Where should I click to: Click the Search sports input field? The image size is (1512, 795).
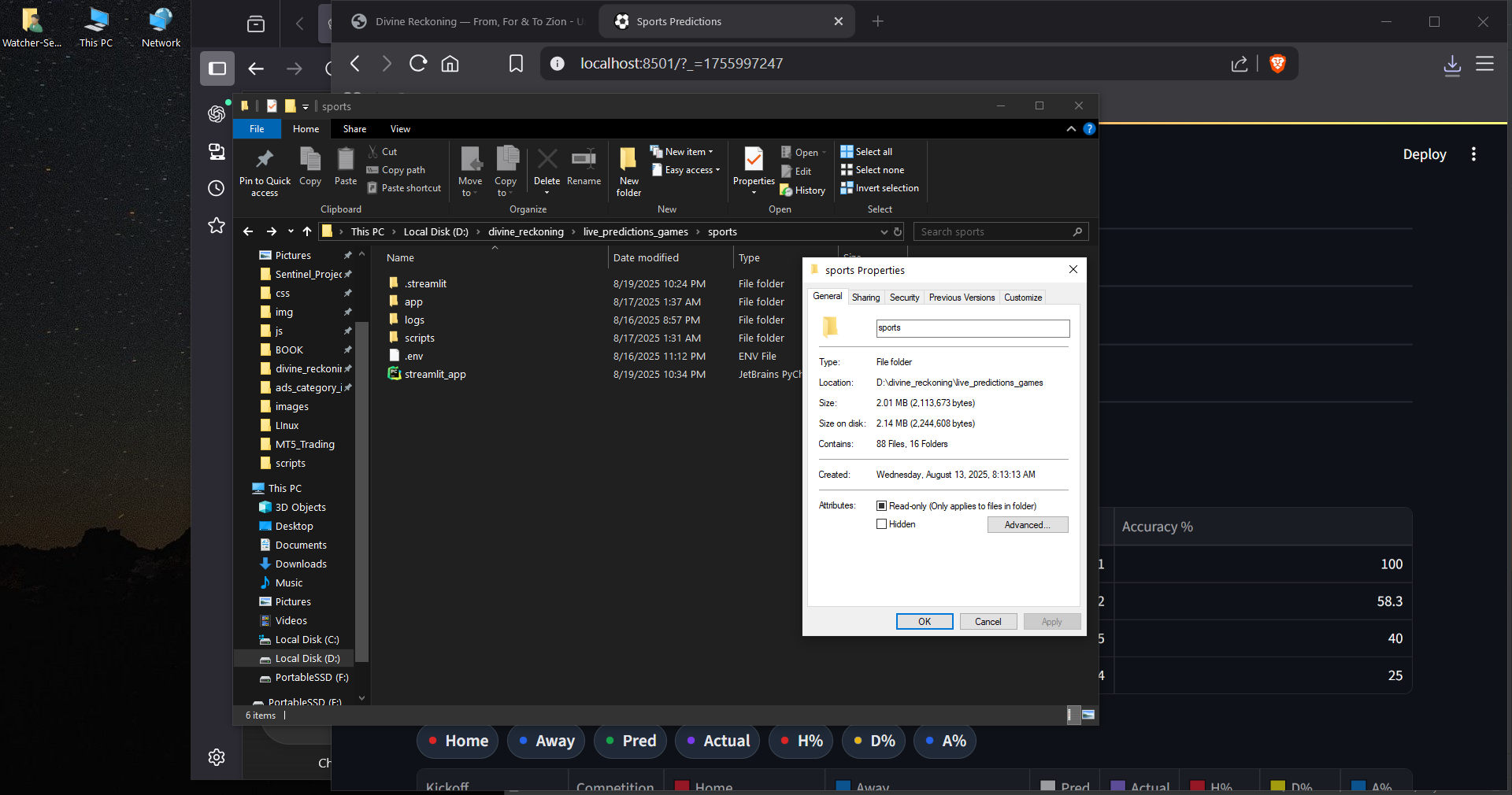(994, 232)
